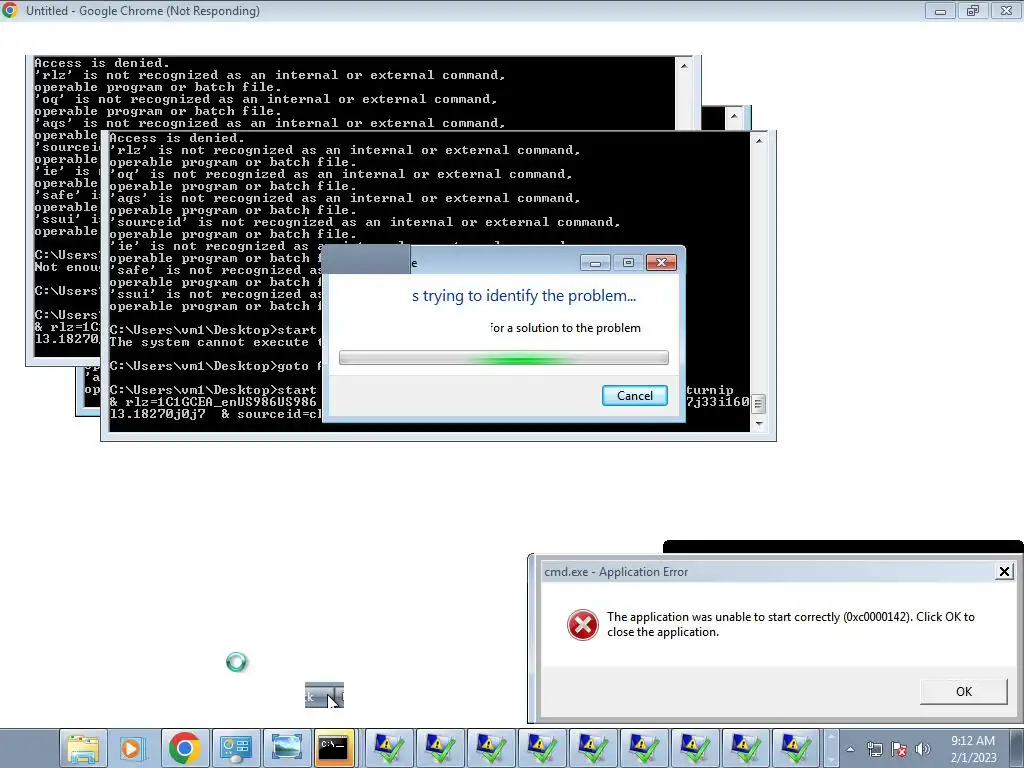The width and height of the screenshot is (1024, 768).
Task: Click the red error icon in dialog
Action: (x=583, y=625)
